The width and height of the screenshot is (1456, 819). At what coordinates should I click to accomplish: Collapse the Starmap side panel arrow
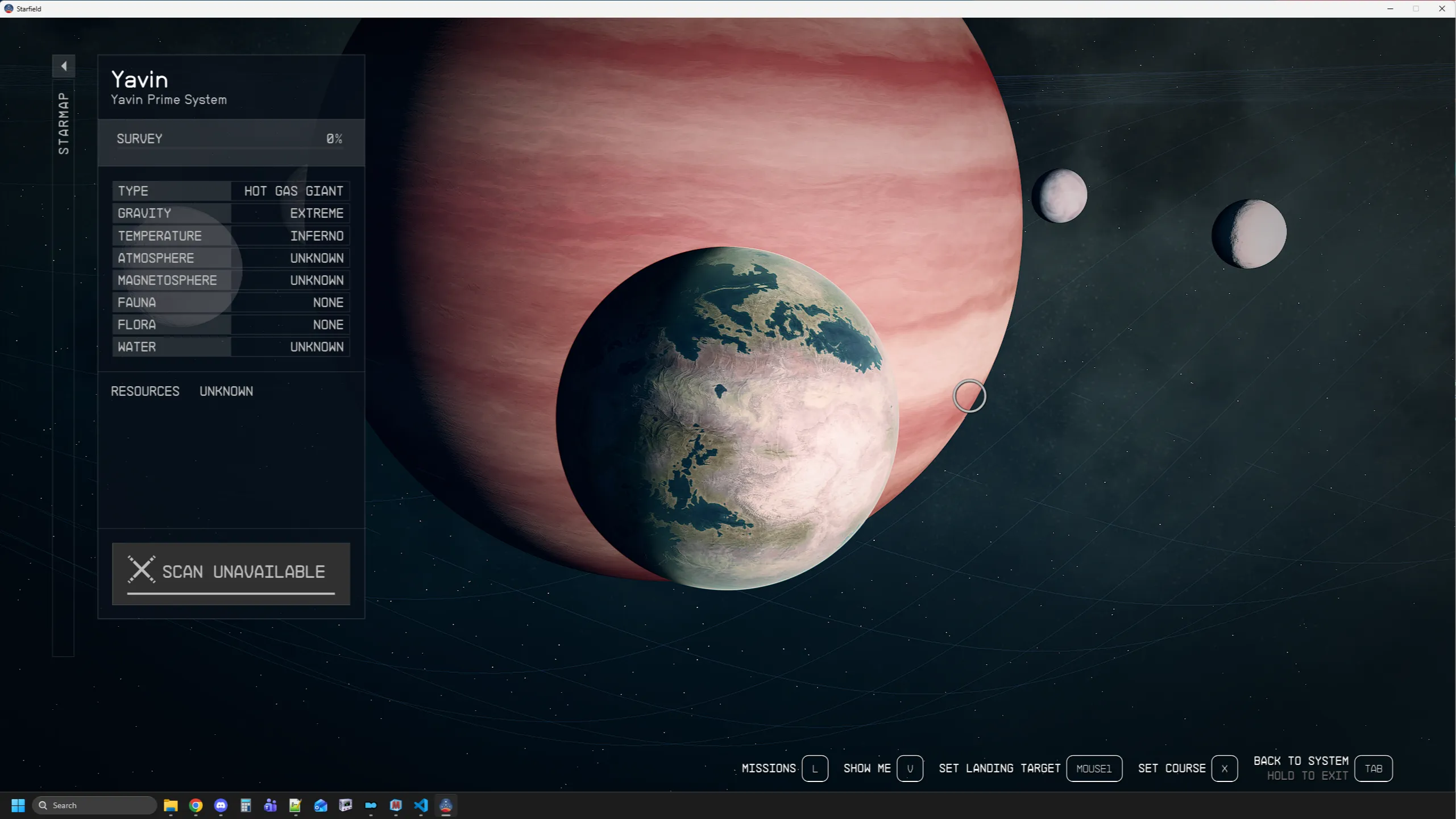64,66
